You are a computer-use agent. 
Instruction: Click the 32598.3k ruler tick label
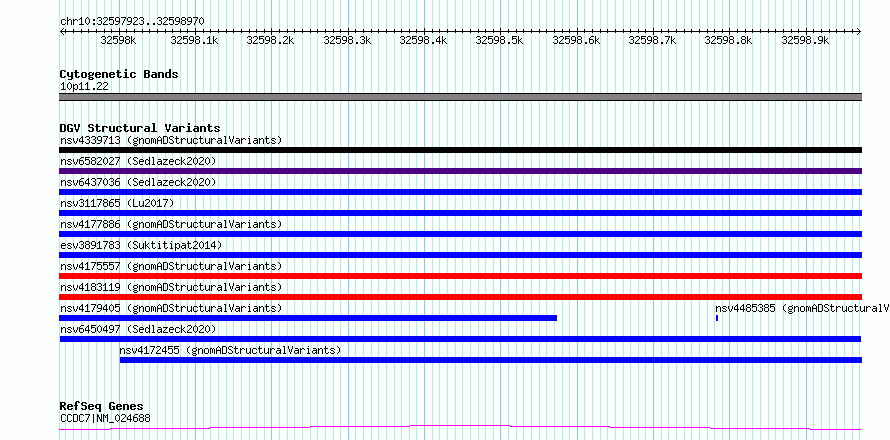347,40
